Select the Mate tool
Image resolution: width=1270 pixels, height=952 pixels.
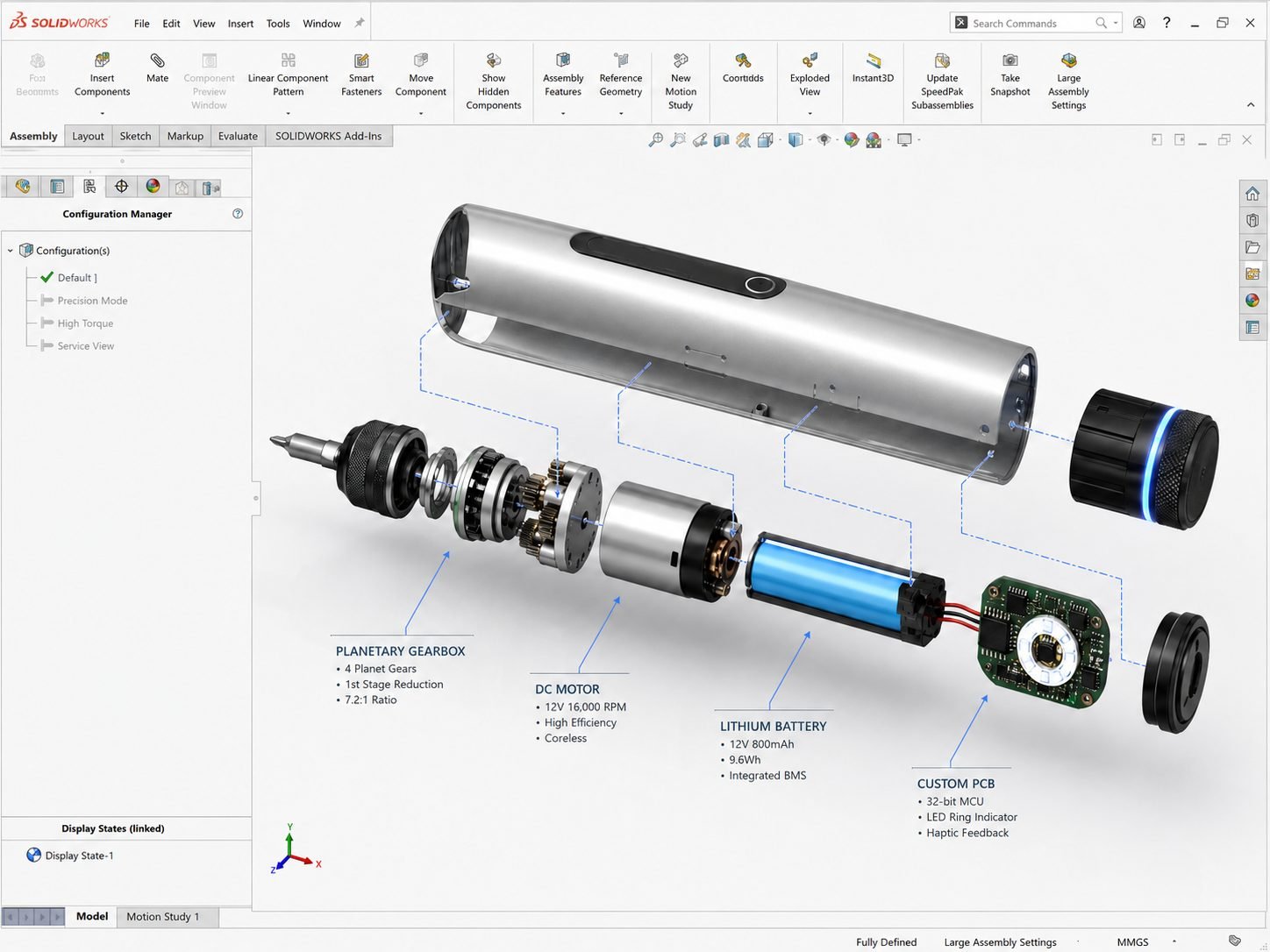click(x=157, y=68)
